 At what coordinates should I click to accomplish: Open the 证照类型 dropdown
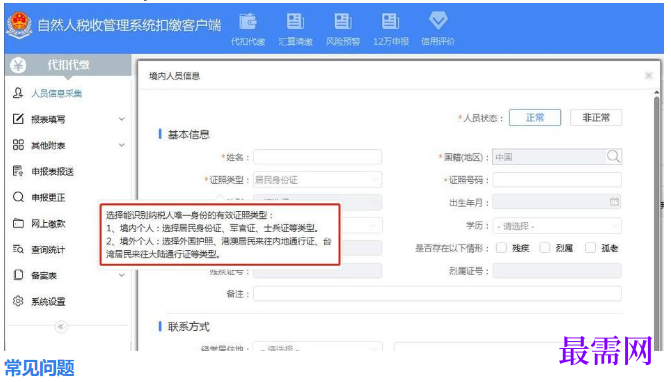tap(318, 180)
